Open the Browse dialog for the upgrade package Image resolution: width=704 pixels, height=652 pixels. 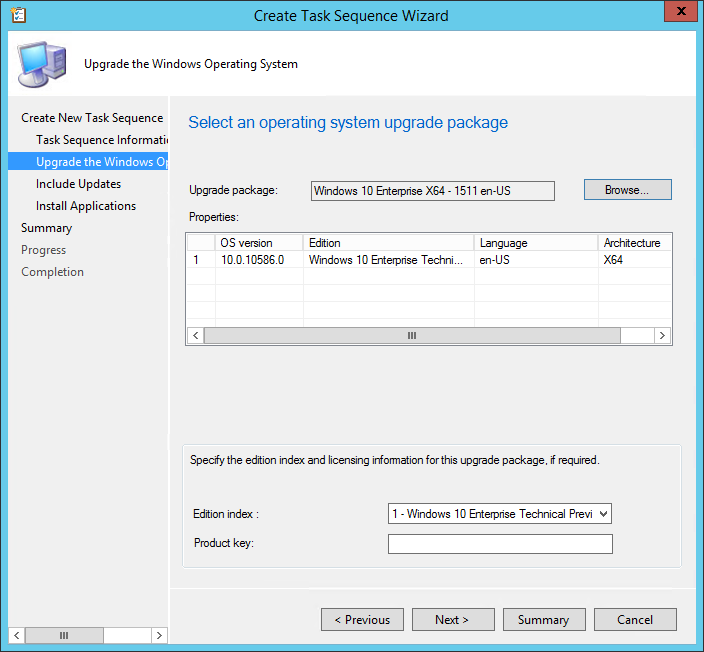(628, 190)
